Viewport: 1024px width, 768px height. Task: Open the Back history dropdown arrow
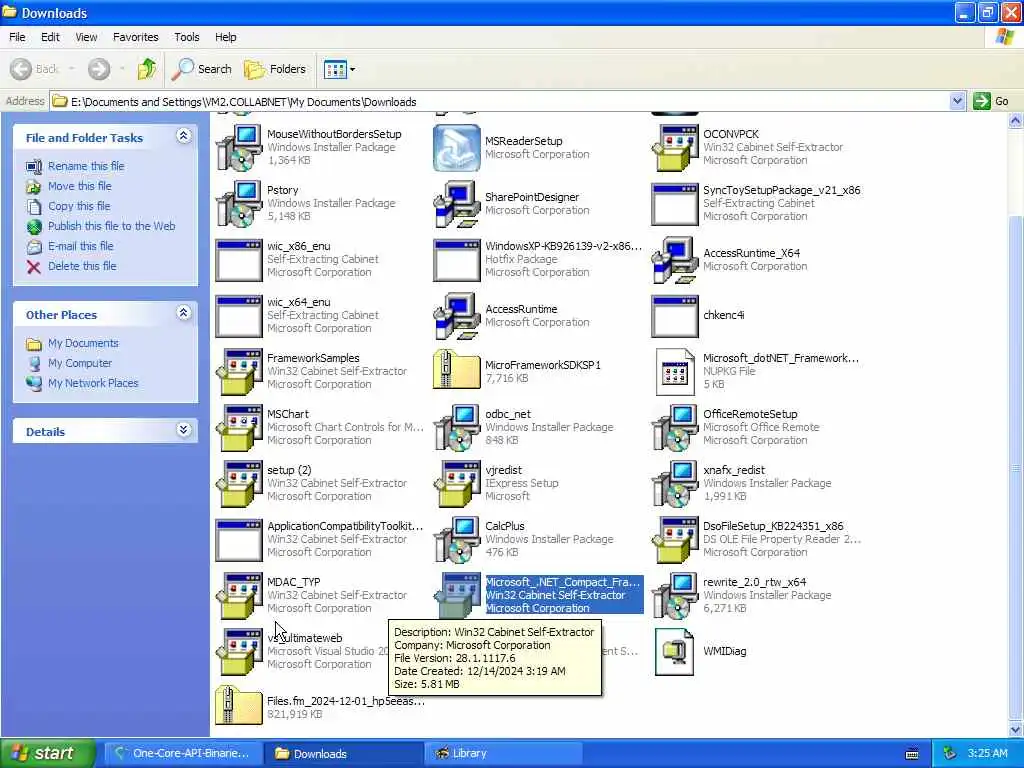coord(71,69)
